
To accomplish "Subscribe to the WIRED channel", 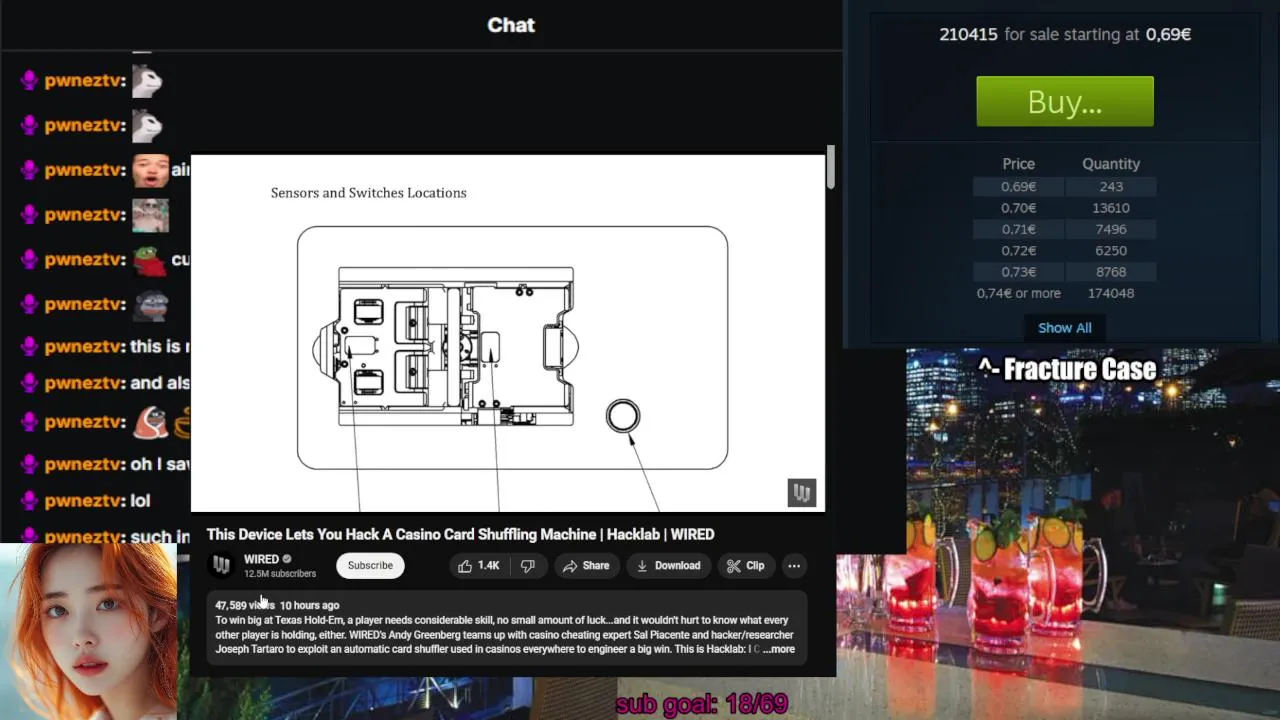I will [370, 566].
